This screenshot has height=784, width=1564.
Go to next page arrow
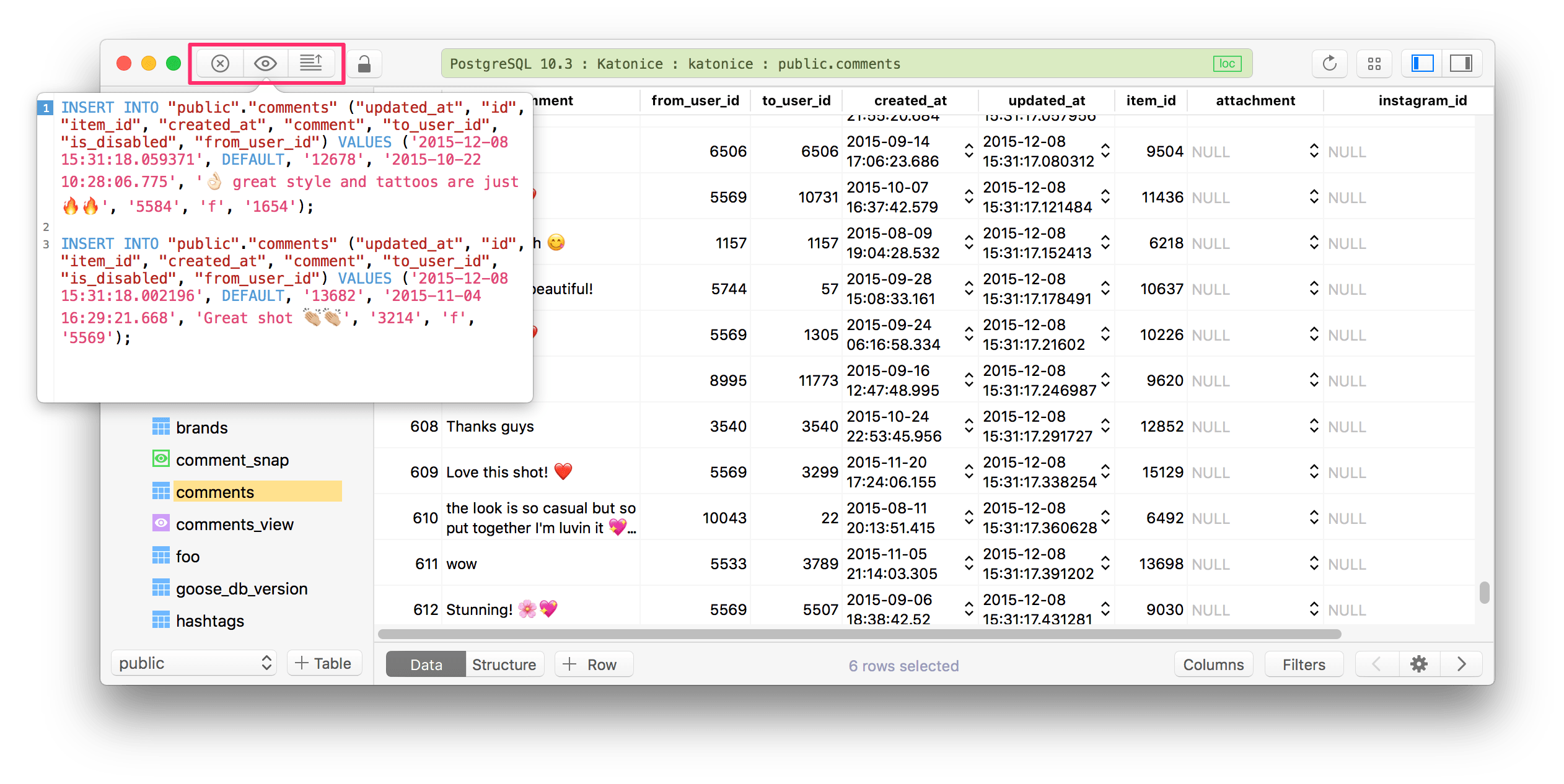pos(1461,664)
